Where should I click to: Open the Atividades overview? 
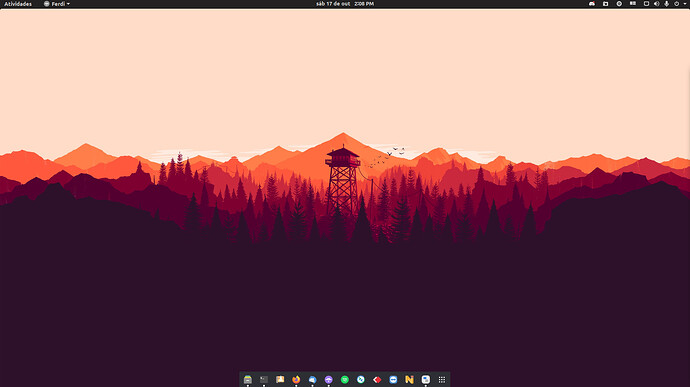point(18,4)
